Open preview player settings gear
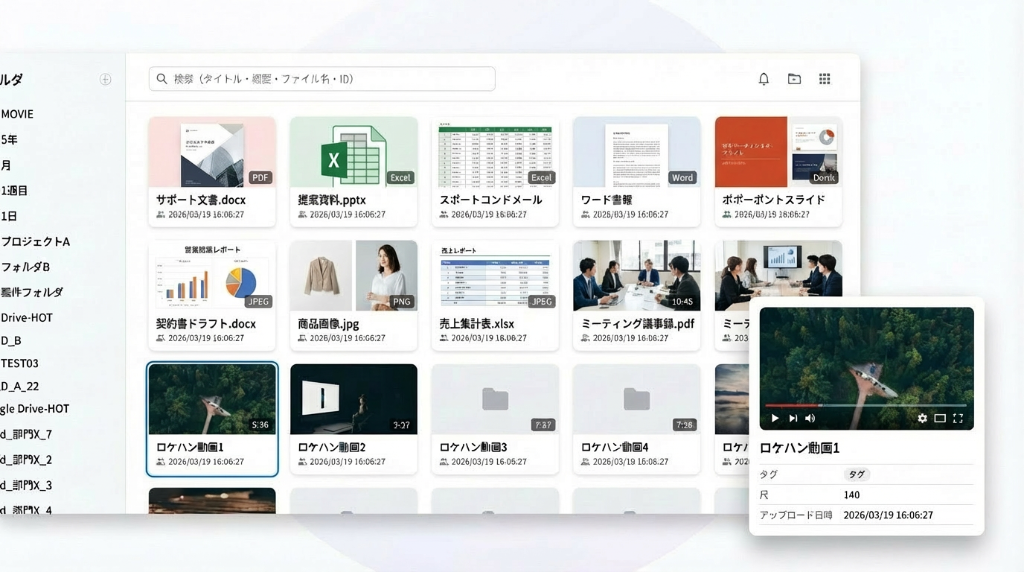This screenshot has height=572, width=1024. click(922, 418)
